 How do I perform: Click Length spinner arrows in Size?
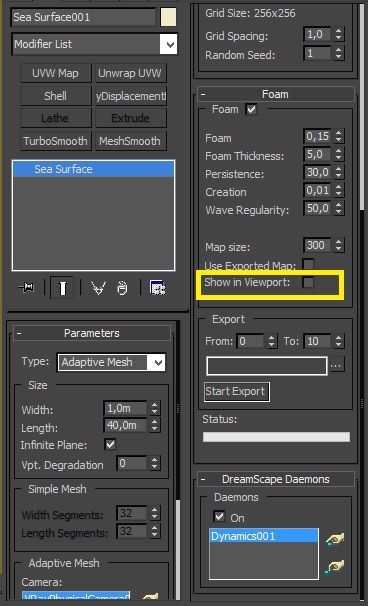click(x=155, y=426)
